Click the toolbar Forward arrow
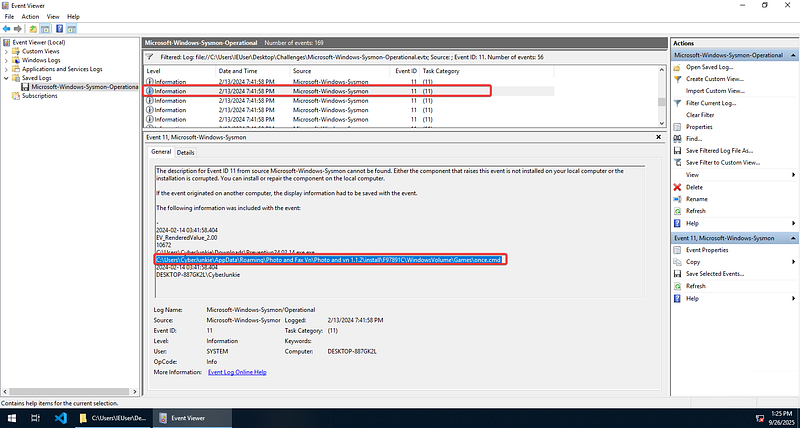Screen dimensions: 800x428 click(x=18, y=29)
